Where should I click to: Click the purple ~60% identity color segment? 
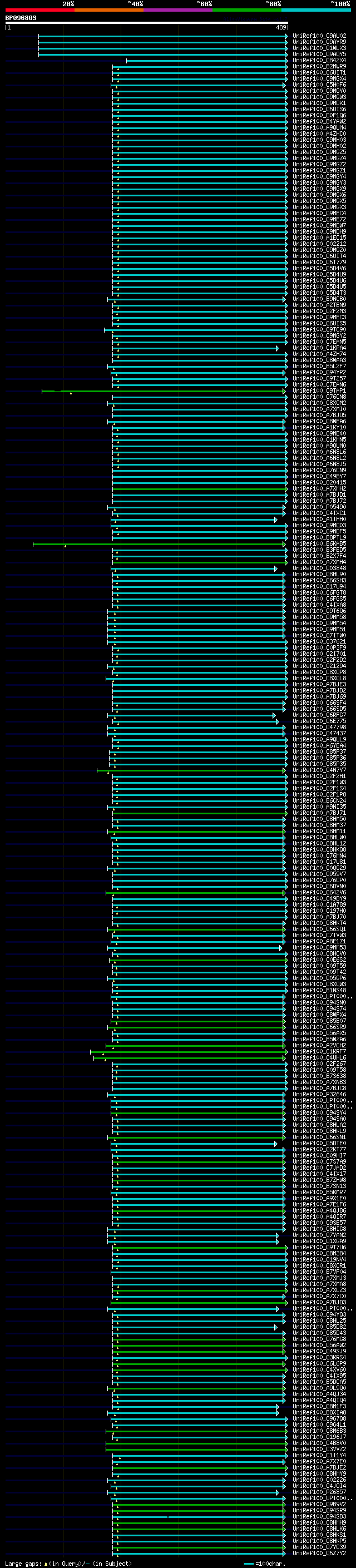(177, 10)
